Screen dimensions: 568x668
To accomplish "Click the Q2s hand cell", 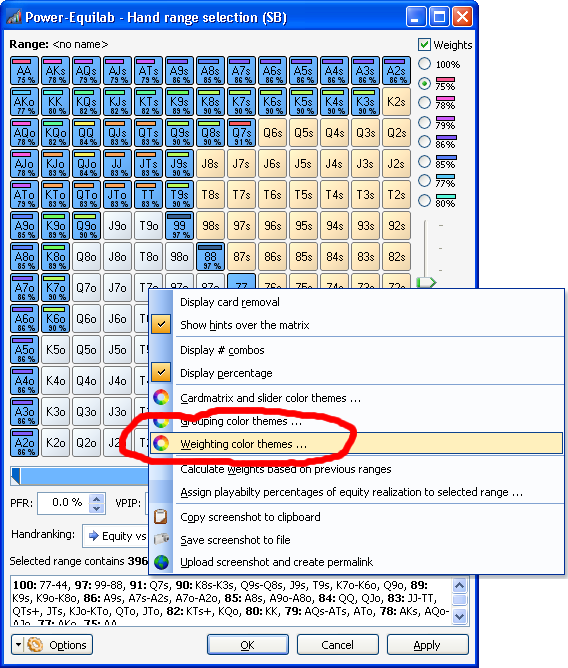I will 396,133.
